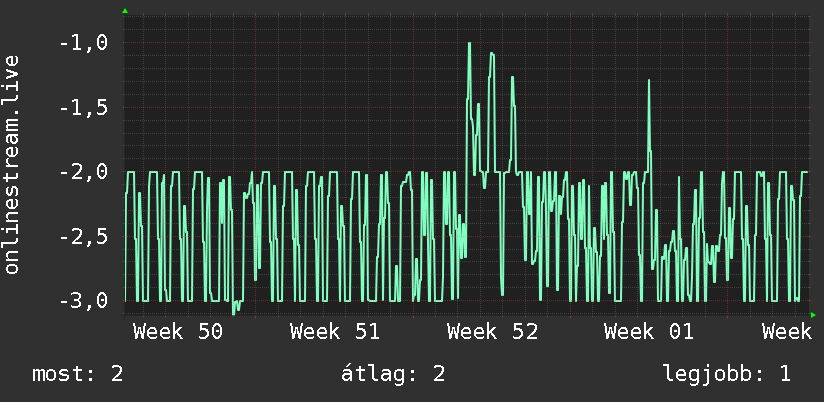824x402 pixels.
Task: Click the '-3,0' y-axis value
Action: (83, 301)
